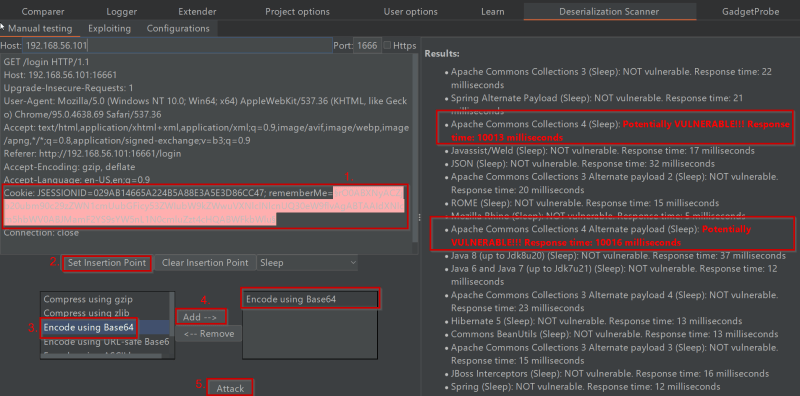Select Compress using gzip in list
Image resolution: width=800 pixels, height=396 pixels.
pos(88,300)
